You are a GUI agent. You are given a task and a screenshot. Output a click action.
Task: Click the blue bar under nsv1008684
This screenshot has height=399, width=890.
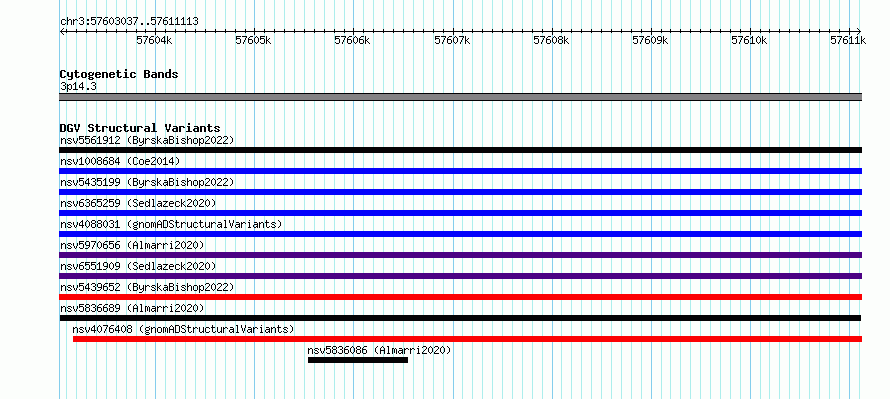point(460,171)
